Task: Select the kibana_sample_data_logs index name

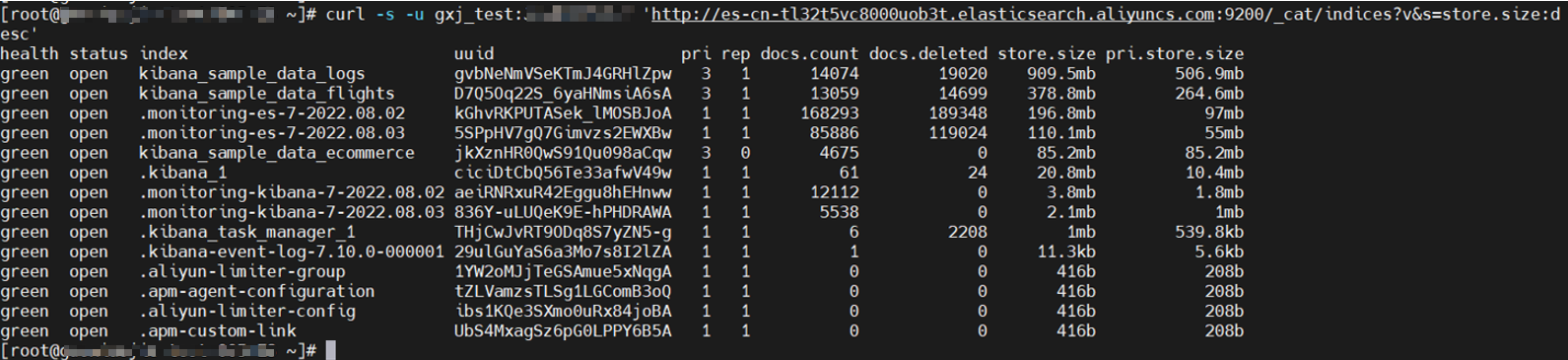Action: 252,74
